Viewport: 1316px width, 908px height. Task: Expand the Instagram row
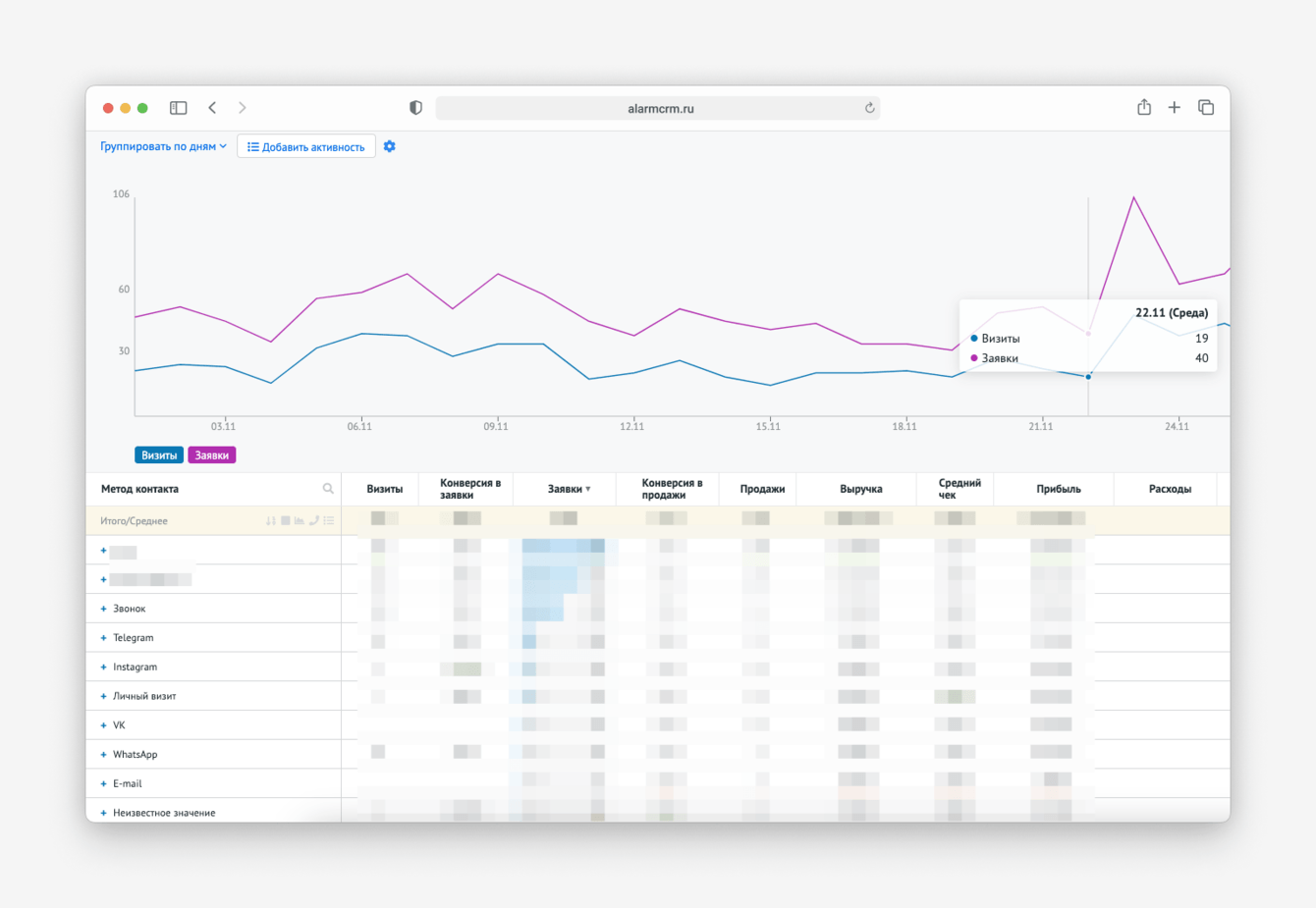[x=103, y=668]
